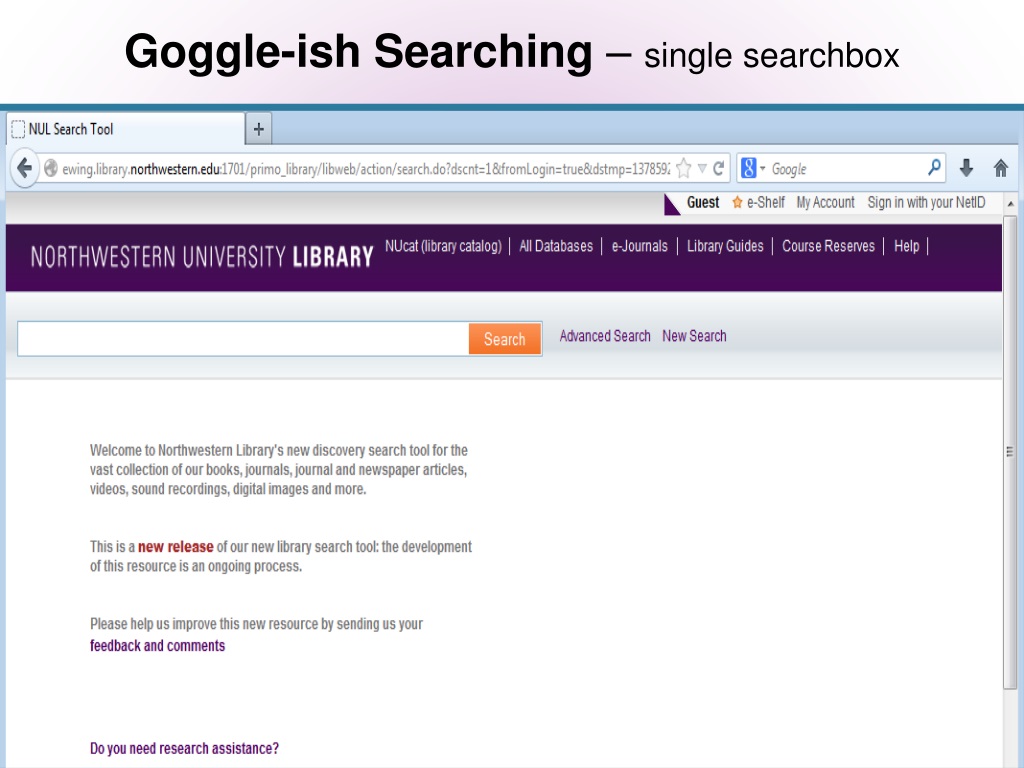Click the Welcome to Northwestern Library's paragraph

click(279, 470)
